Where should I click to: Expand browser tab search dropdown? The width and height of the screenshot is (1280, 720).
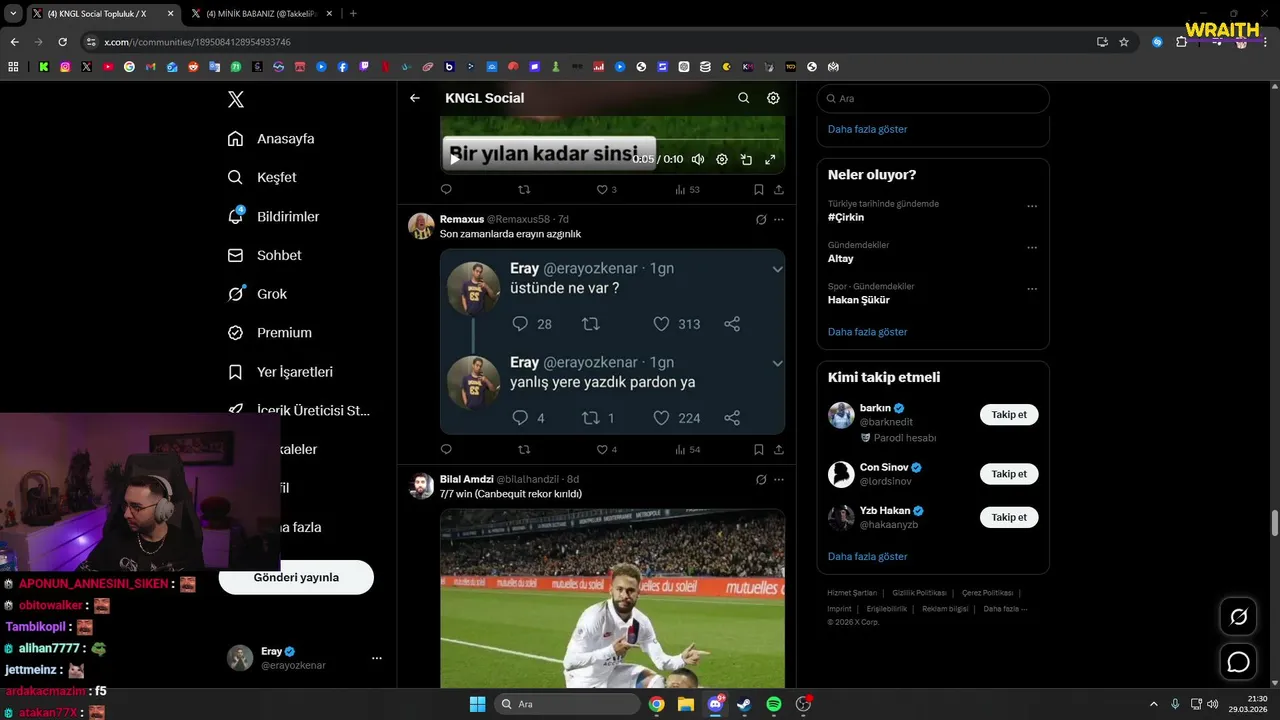pos(13,14)
